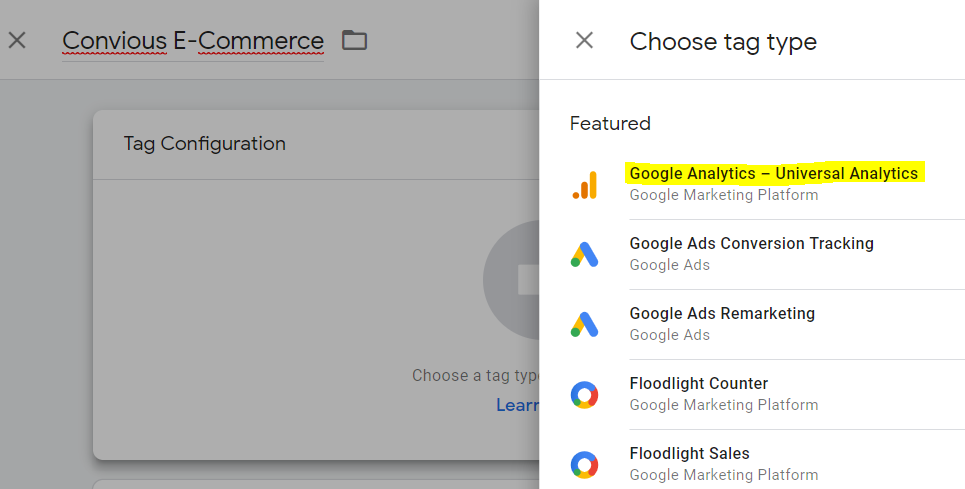Click the Google Ads Conversion Tracking icon
Viewport: 965px width, 489px height.
585,254
